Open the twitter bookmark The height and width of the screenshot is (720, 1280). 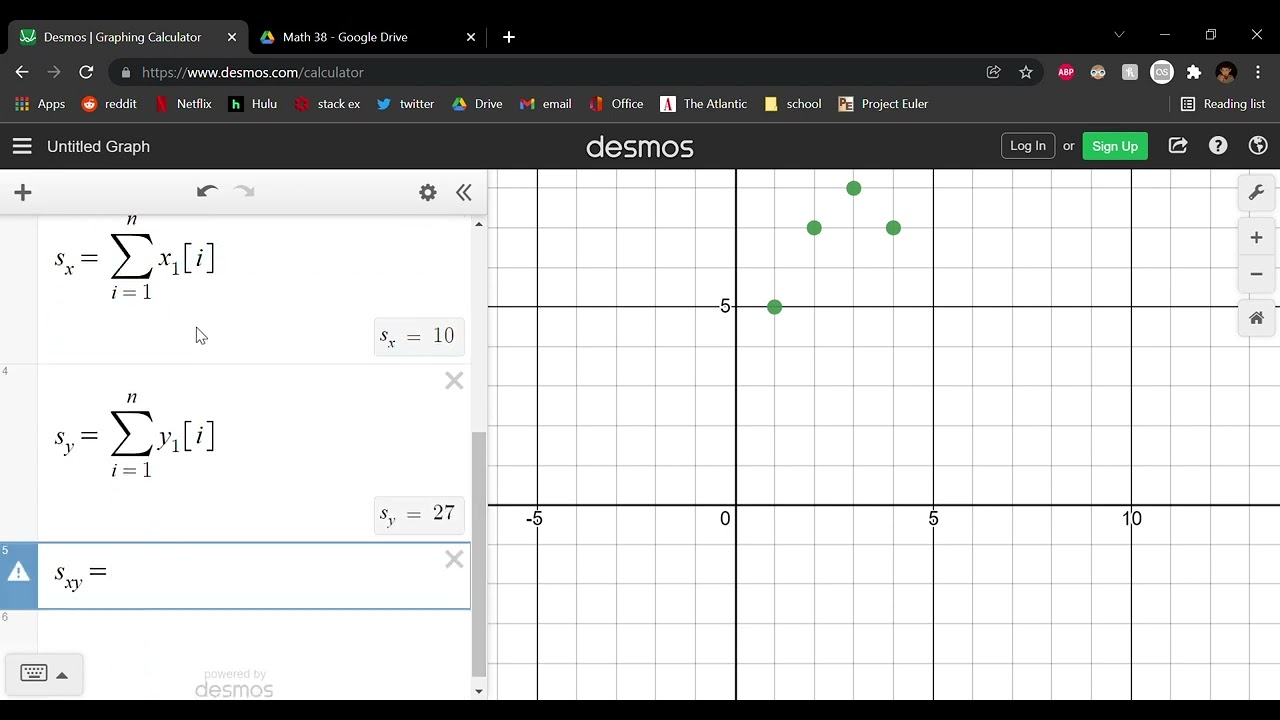(x=406, y=104)
